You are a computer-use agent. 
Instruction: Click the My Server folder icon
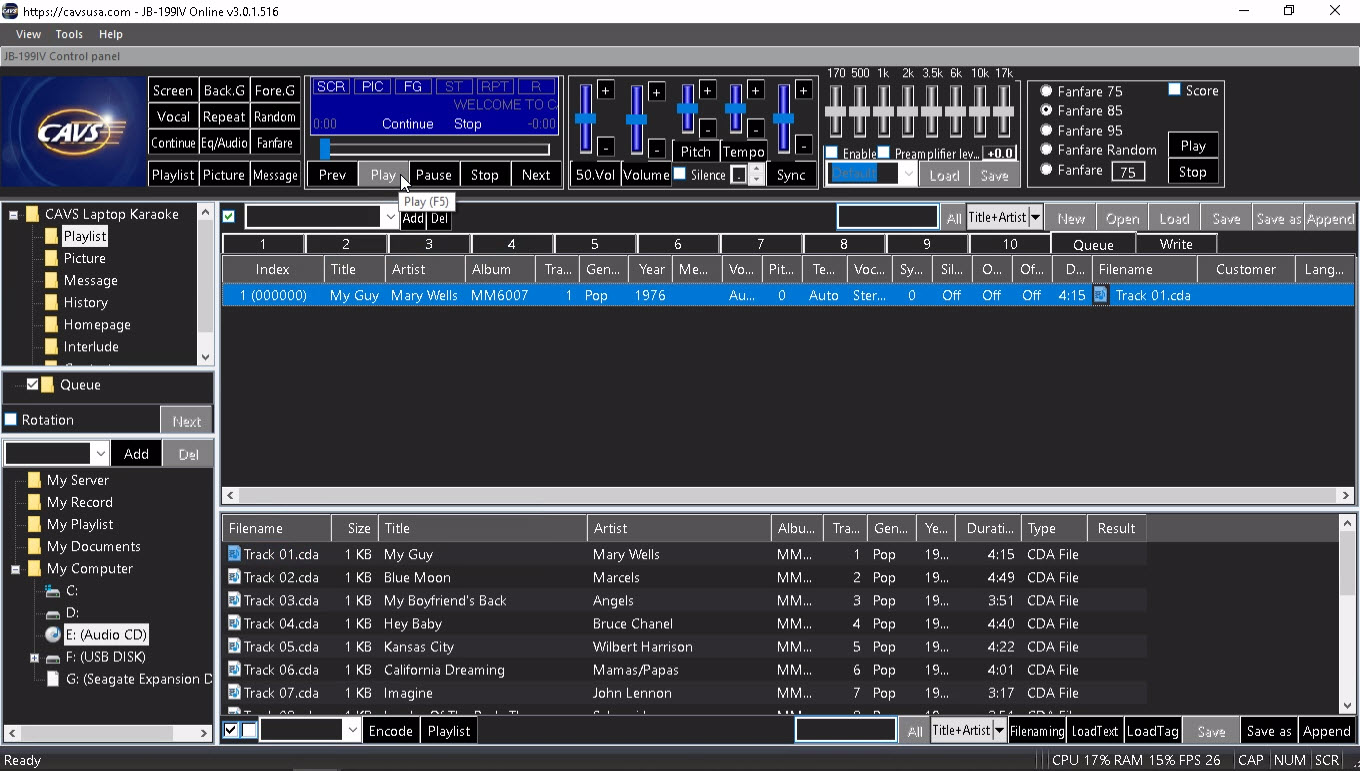click(x=35, y=480)
